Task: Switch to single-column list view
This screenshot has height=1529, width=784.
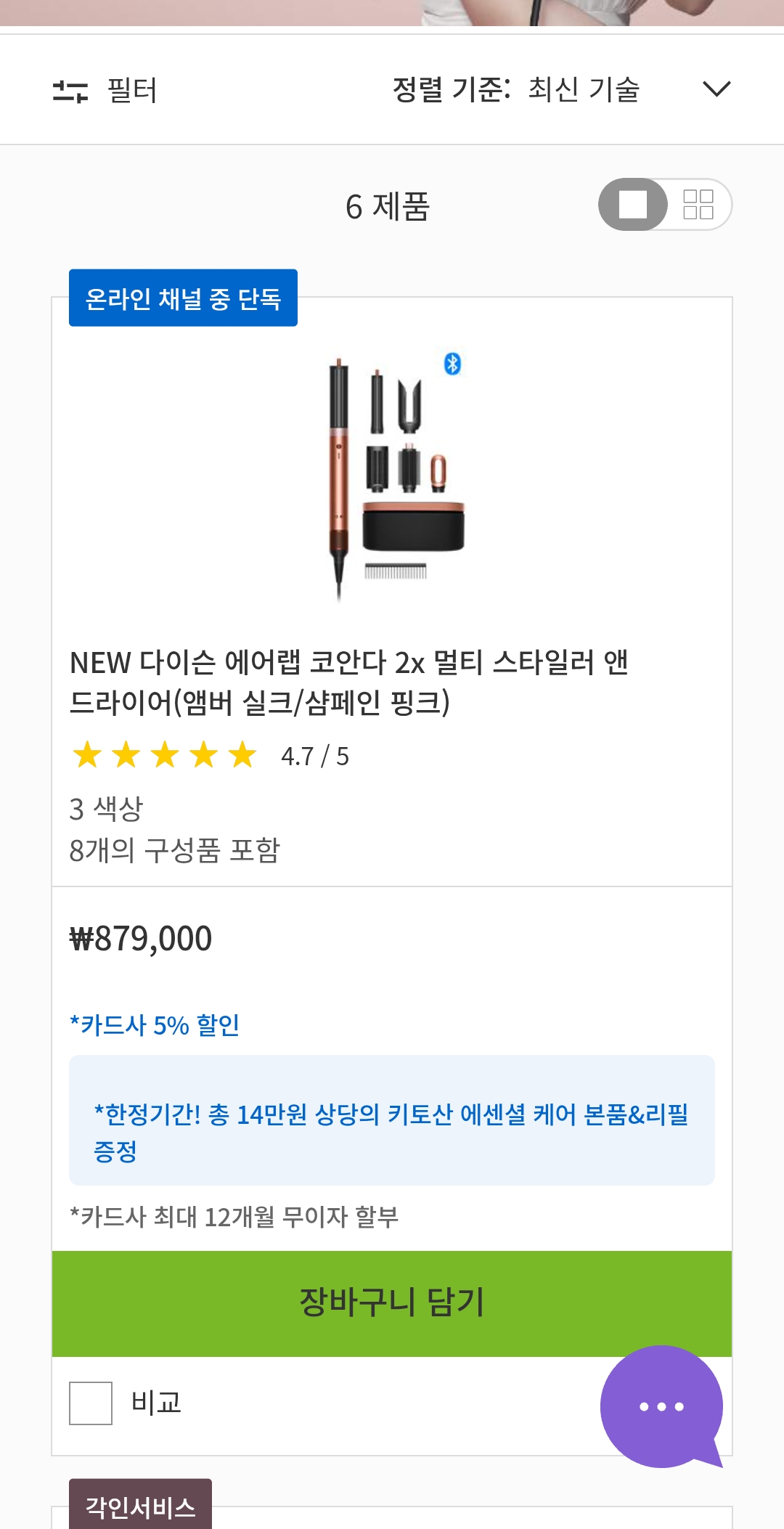Action: (633, 205)
